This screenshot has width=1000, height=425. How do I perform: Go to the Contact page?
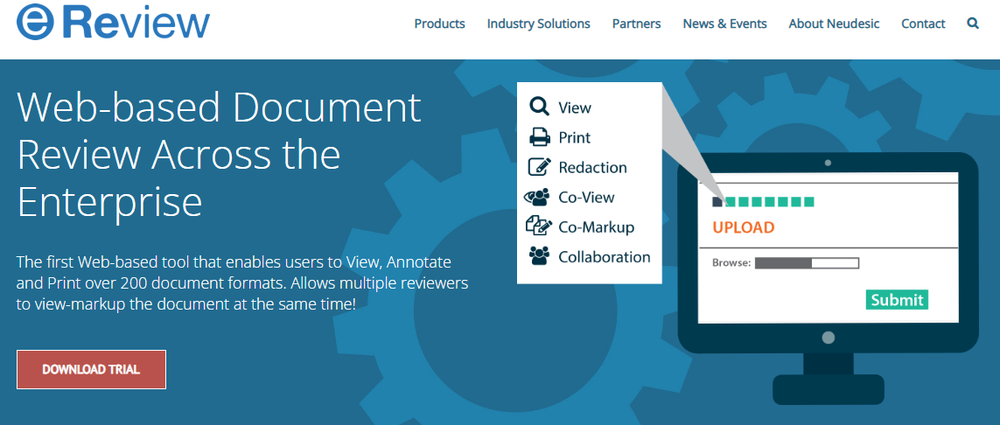[x=923, y=24]
